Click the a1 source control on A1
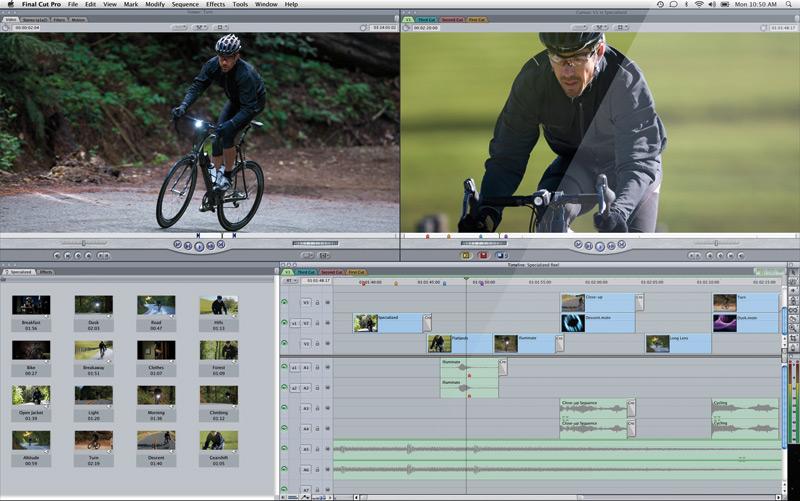800x501 pixels. (x=294, y=367)
